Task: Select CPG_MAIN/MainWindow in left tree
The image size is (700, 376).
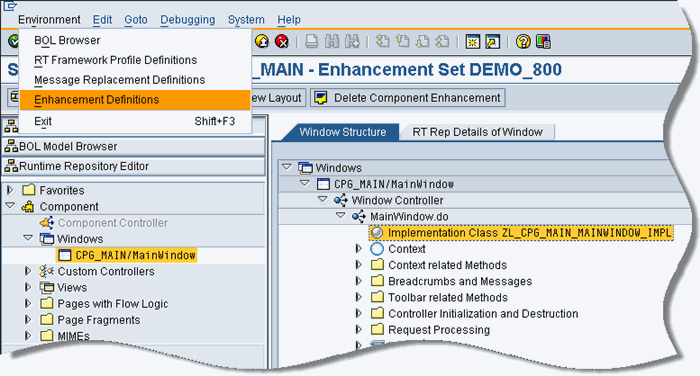Action: 126,255
